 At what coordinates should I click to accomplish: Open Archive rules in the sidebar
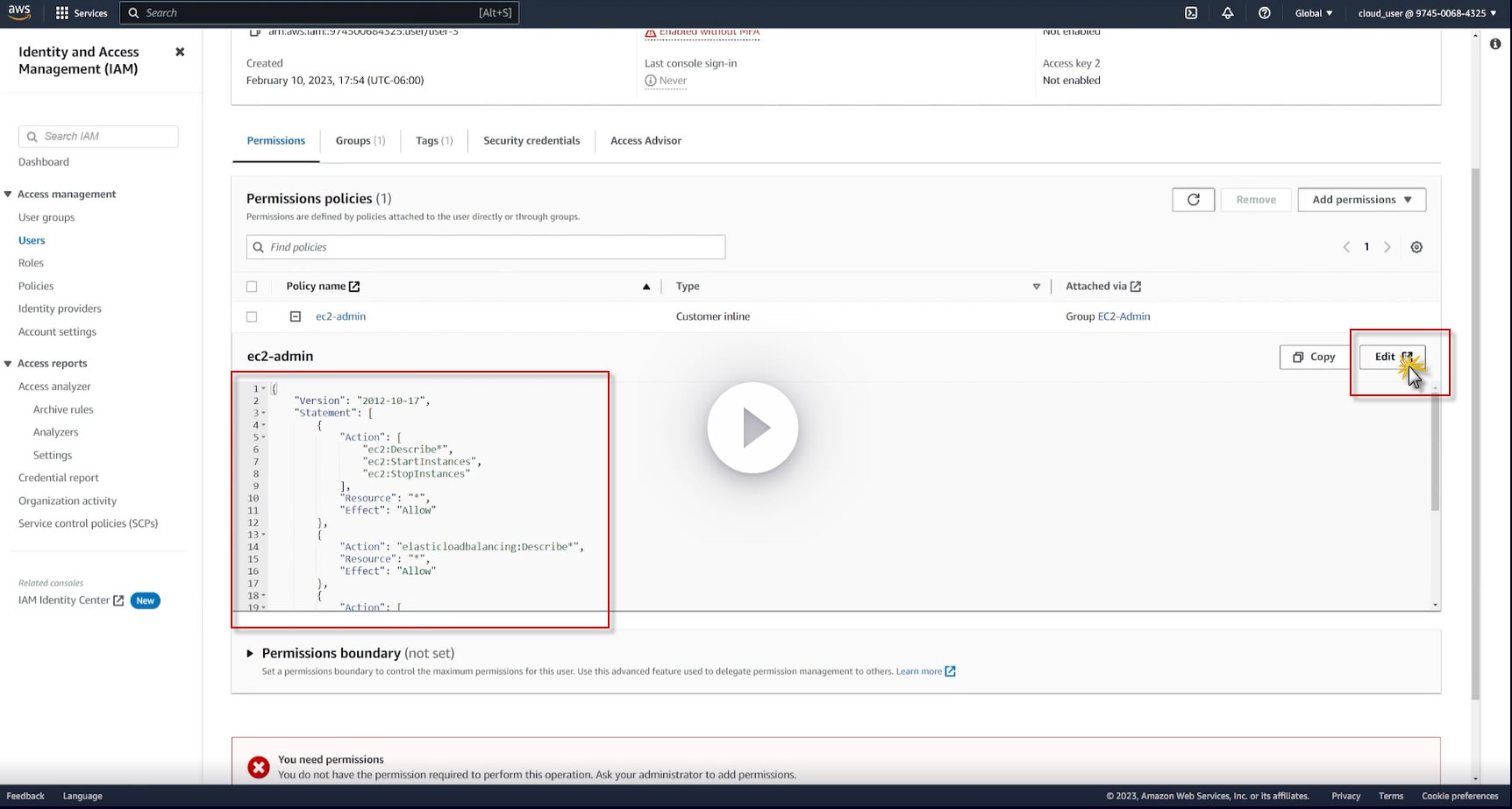[x=63, y=409]
